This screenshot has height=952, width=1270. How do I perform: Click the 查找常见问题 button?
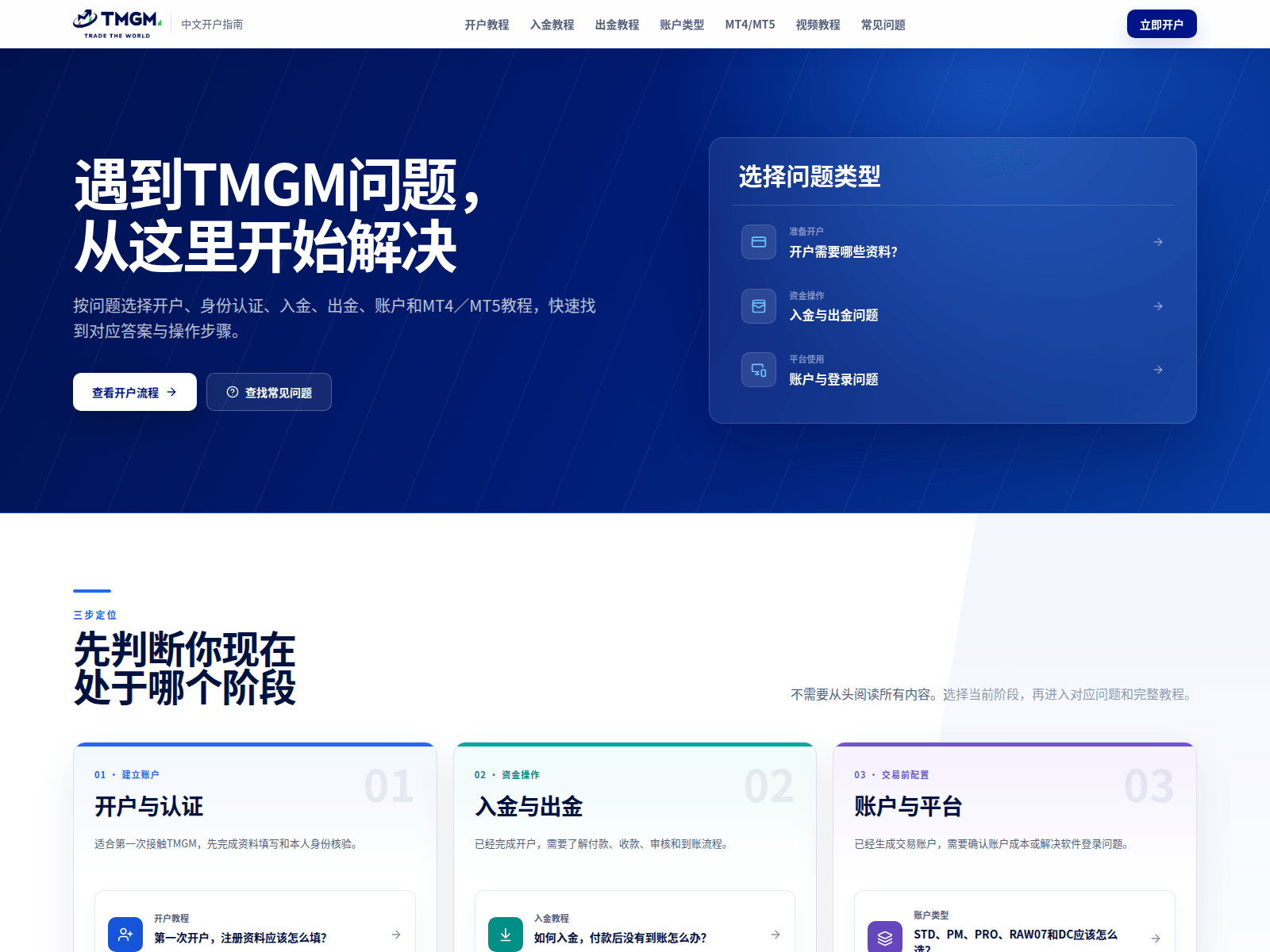(x=269, y=392)
